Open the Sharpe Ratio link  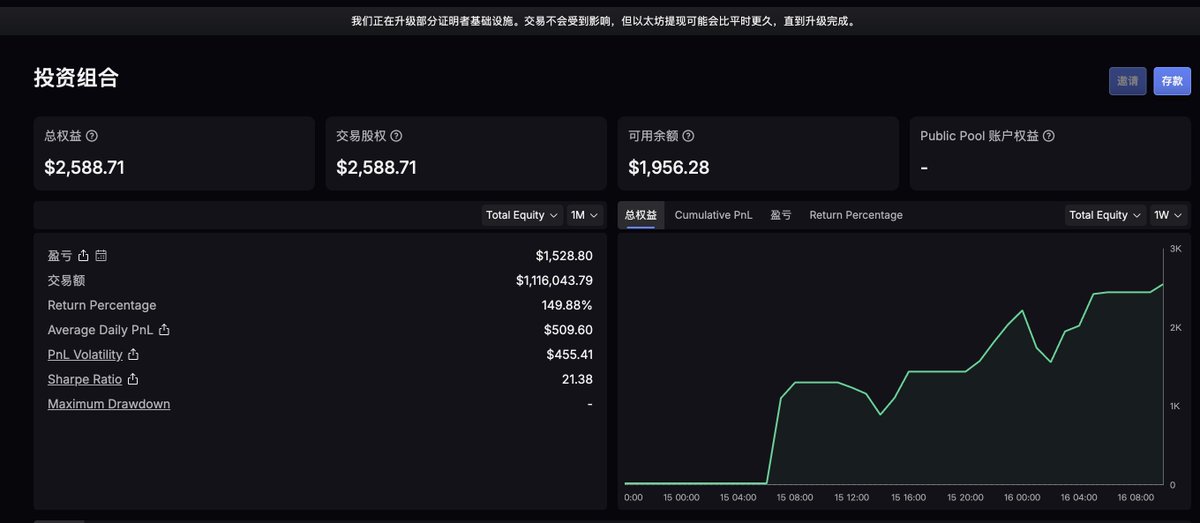click(x=85, y=380)
